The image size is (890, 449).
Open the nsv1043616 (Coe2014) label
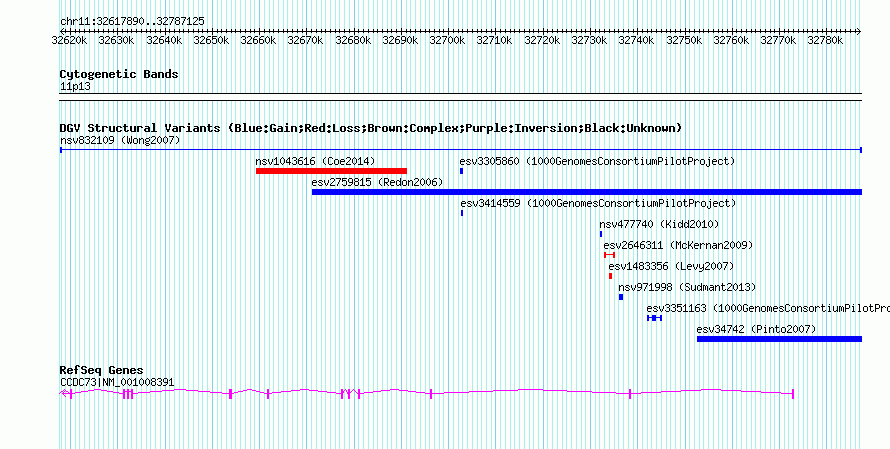315,161
